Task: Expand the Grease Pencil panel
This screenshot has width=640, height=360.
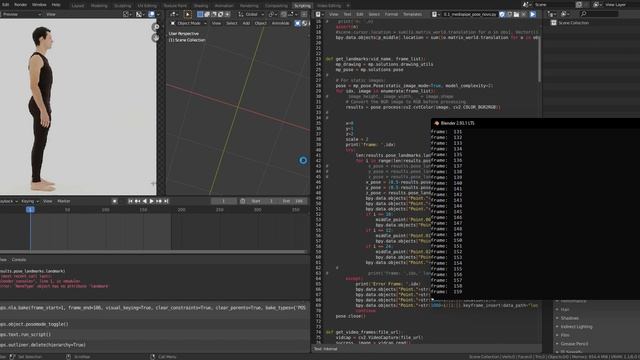Action: click(574, 344)
